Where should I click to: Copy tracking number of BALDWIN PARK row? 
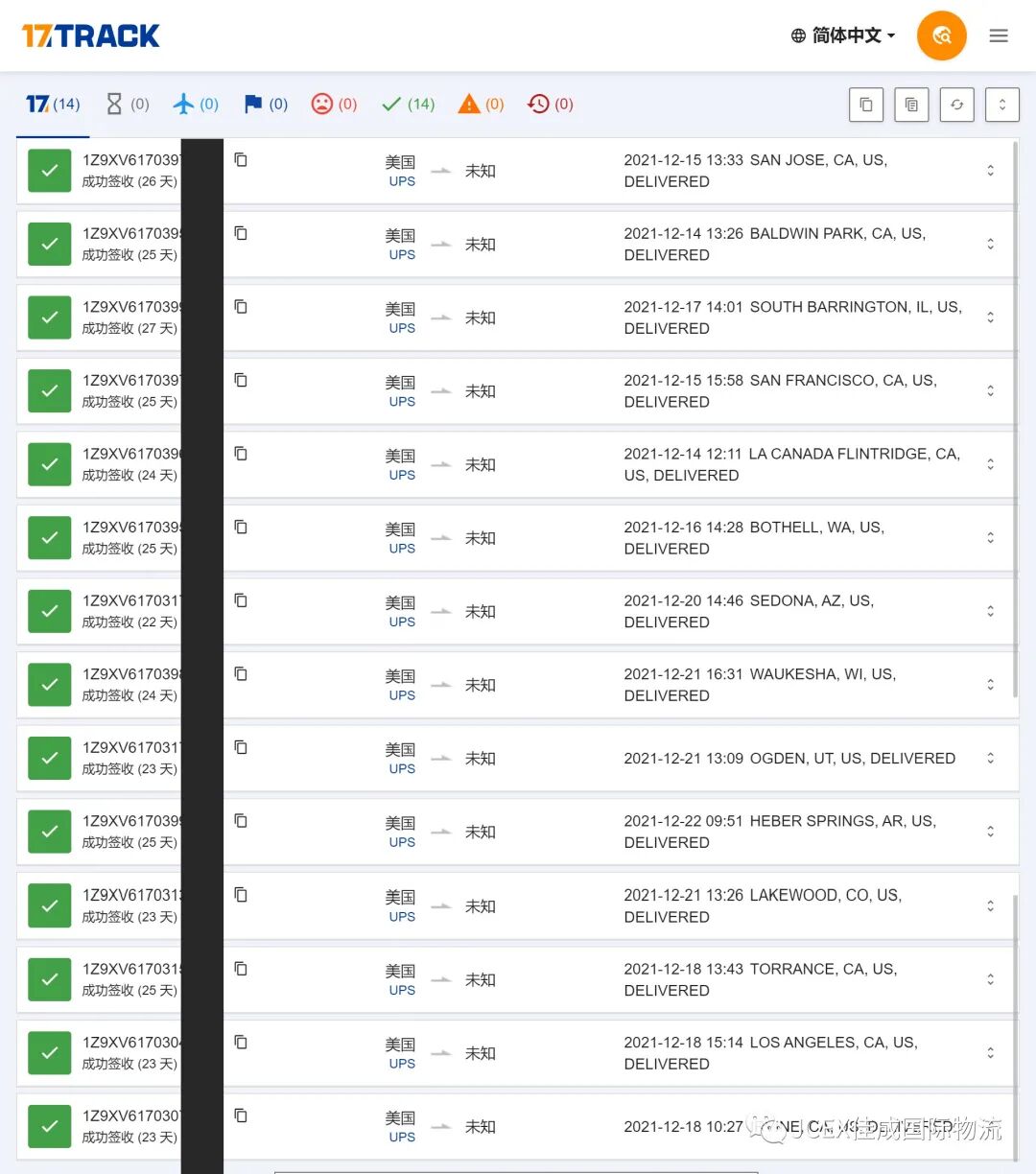coord(241,233)
